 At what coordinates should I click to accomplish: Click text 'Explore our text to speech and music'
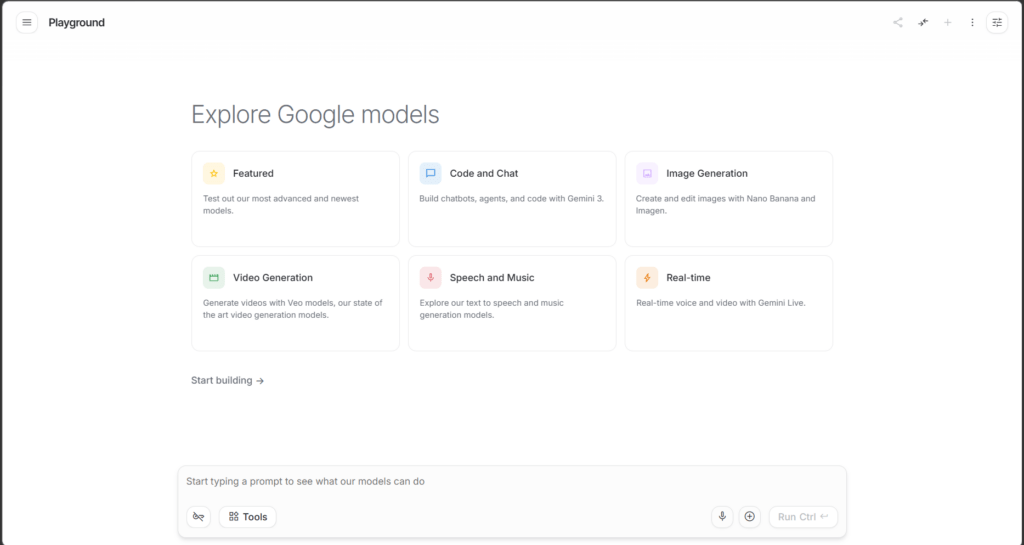492,303
